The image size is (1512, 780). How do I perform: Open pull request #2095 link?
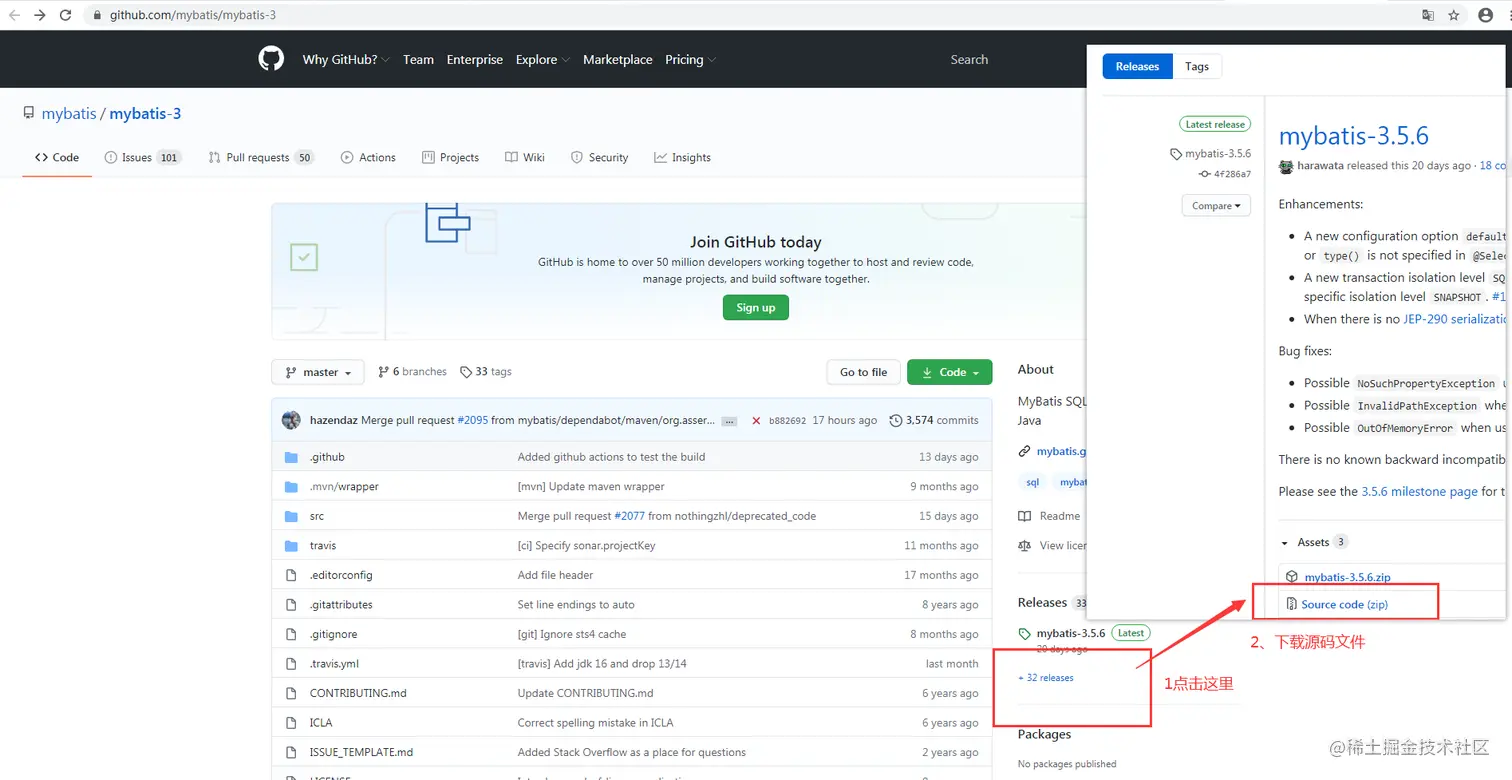click(472, 421)
